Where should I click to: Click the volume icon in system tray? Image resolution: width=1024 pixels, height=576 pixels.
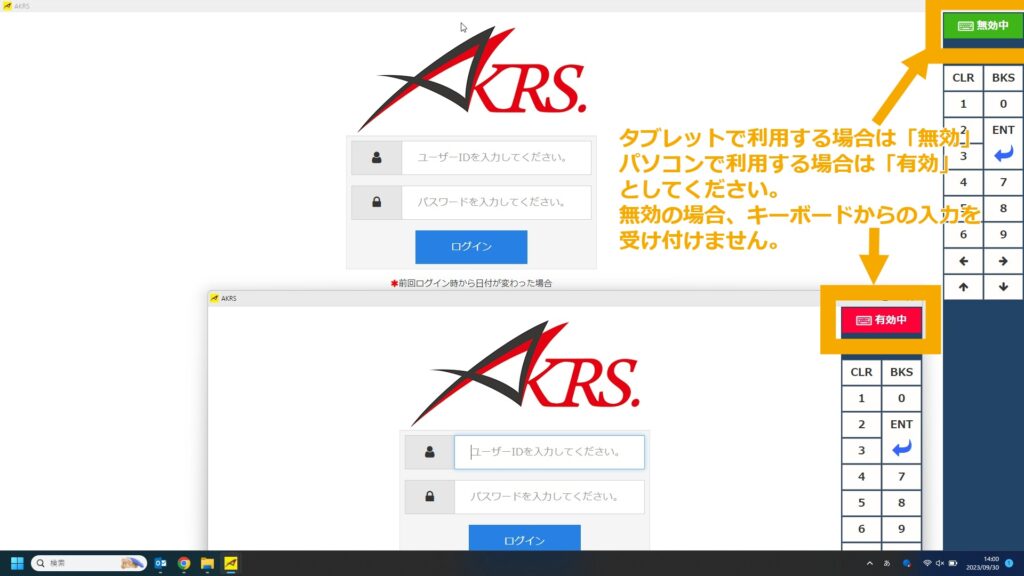point(940,564)
